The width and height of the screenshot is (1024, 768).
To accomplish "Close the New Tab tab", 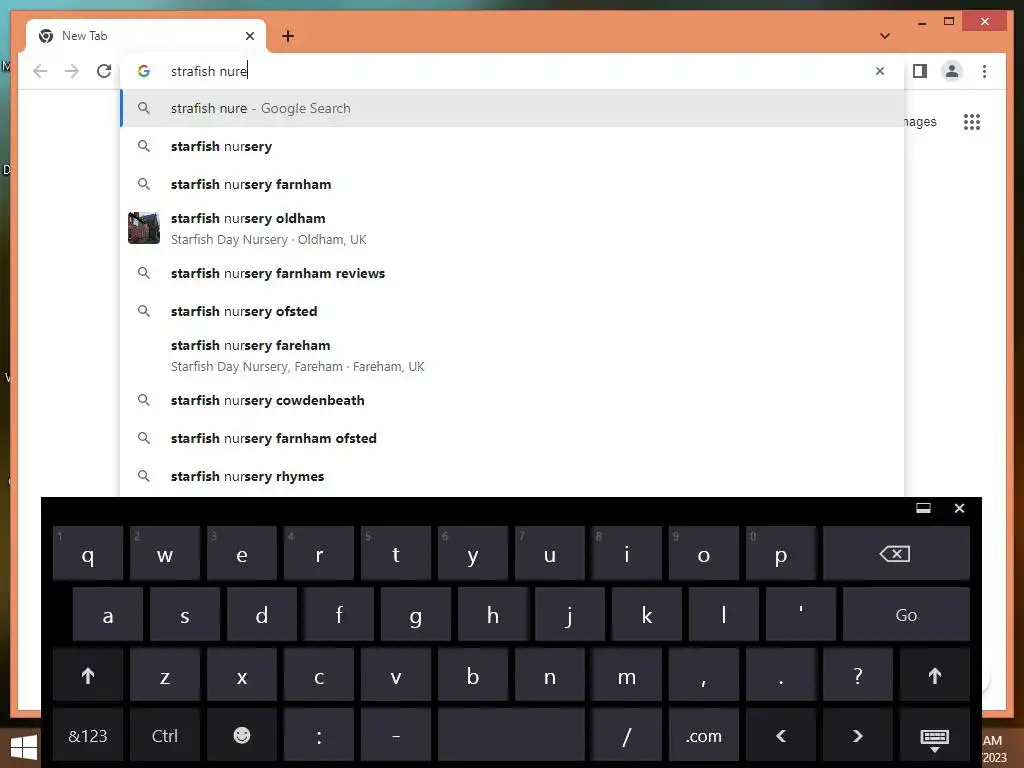I will tap(249, 36).
